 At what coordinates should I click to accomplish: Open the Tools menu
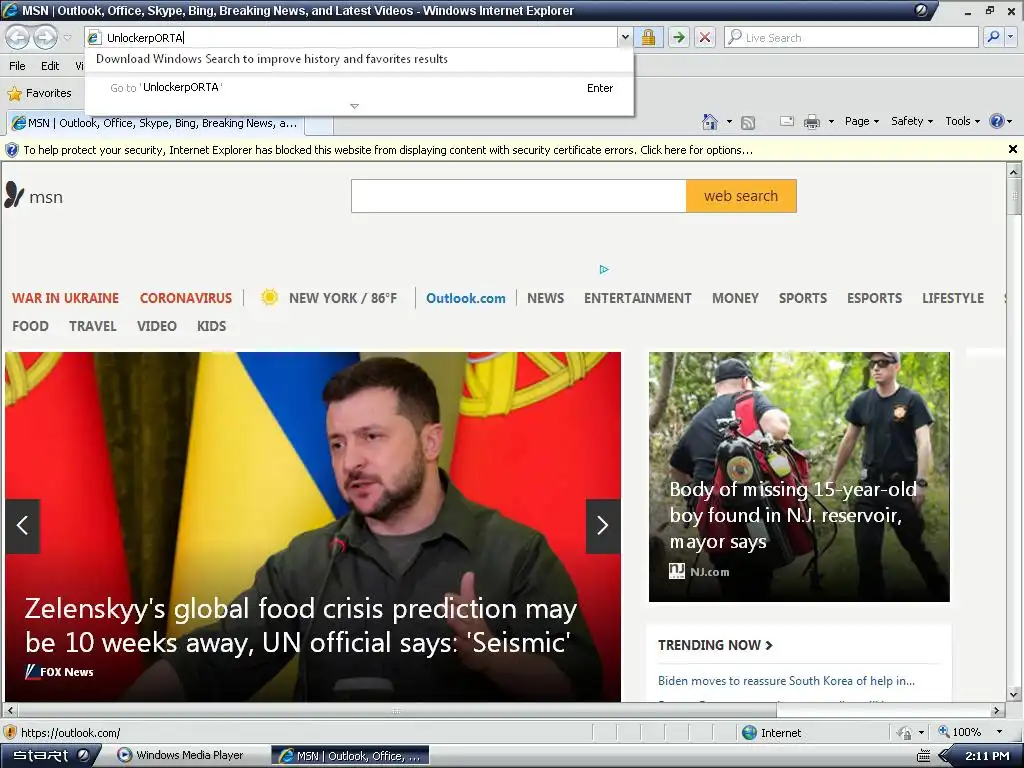[x=963, y=121]
